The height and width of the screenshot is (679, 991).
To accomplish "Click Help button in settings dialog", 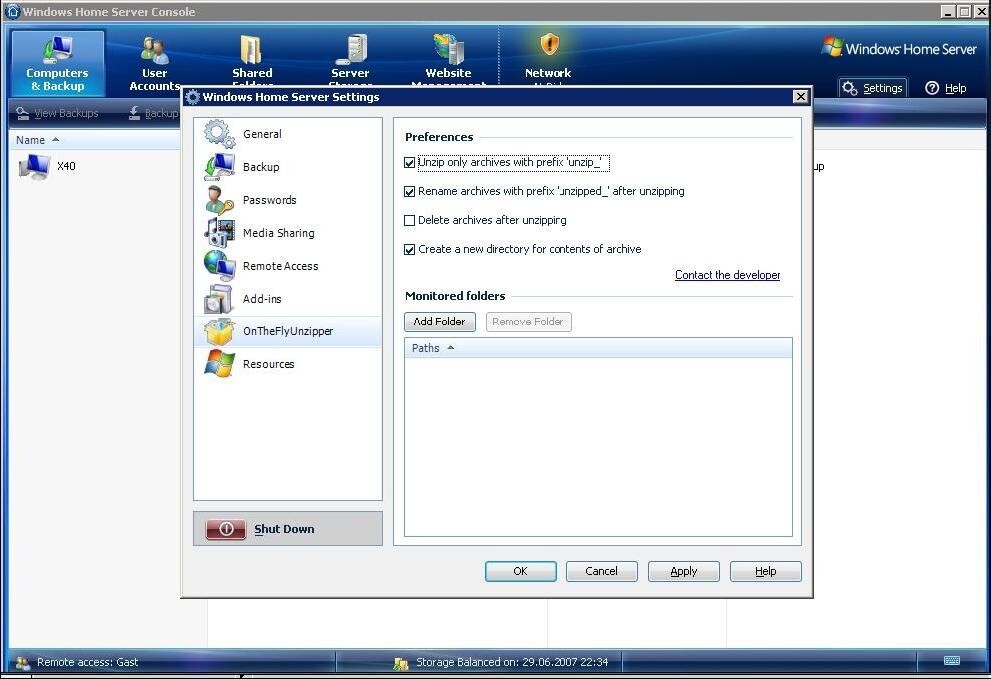I will [x=765, y=571].
